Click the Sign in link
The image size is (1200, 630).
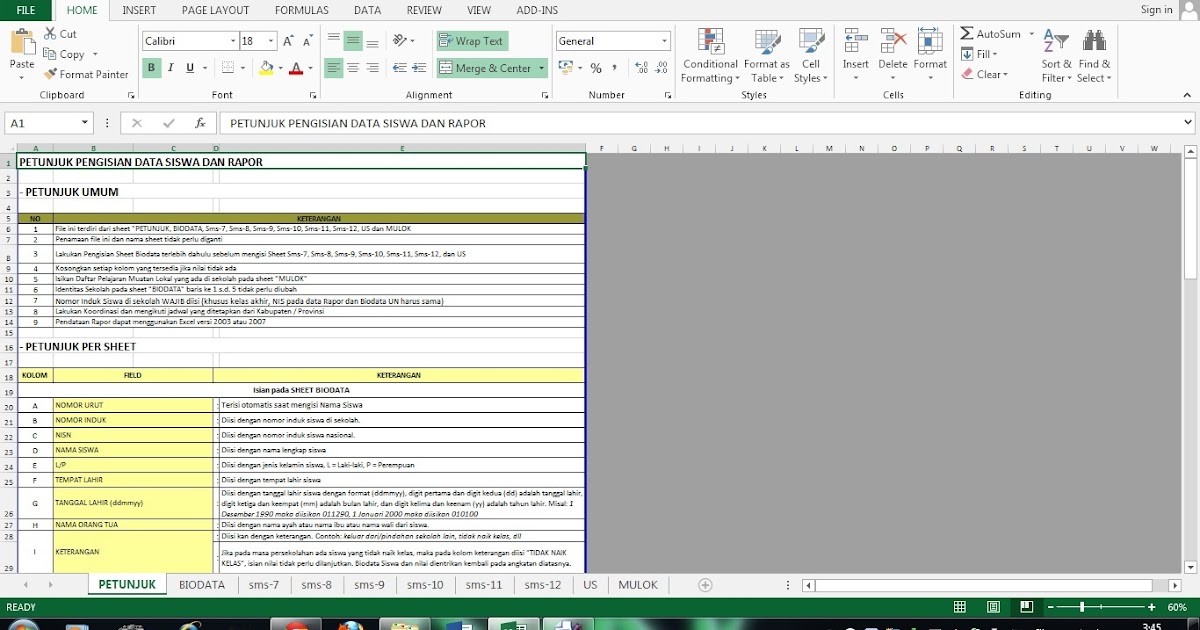[x=1156, y=10]
